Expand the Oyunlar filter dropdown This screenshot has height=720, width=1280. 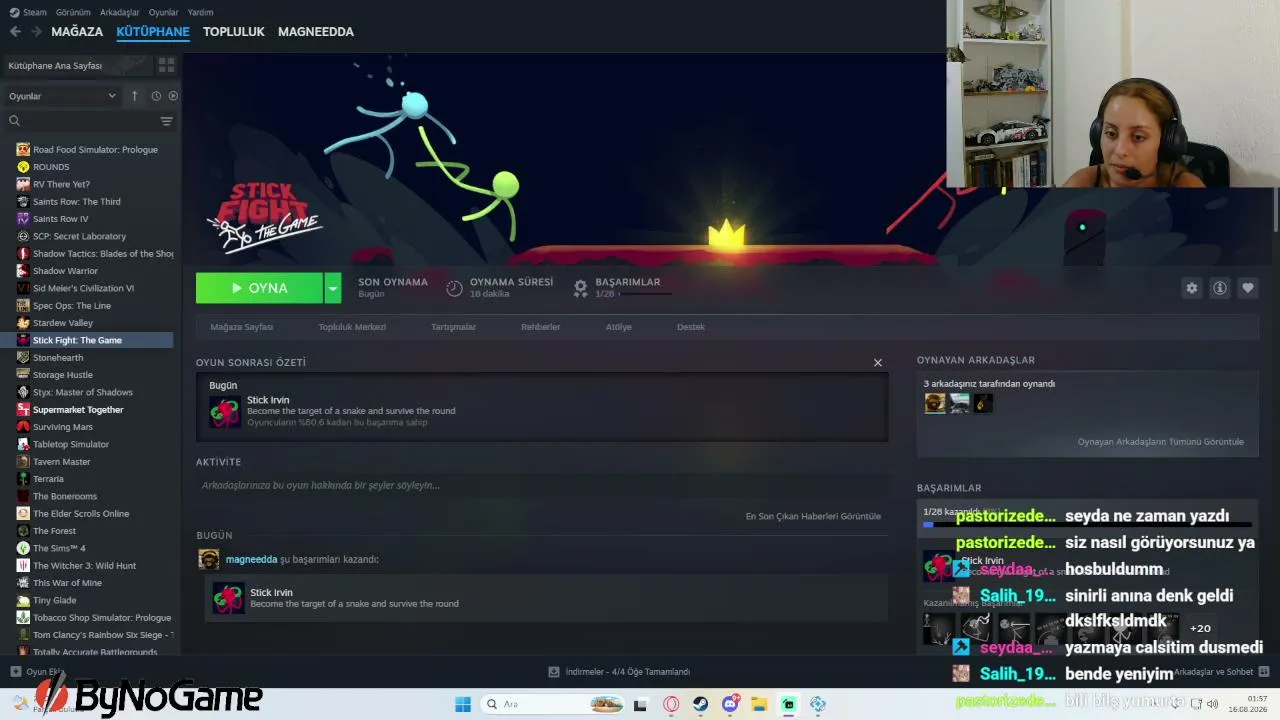[63, 96]
